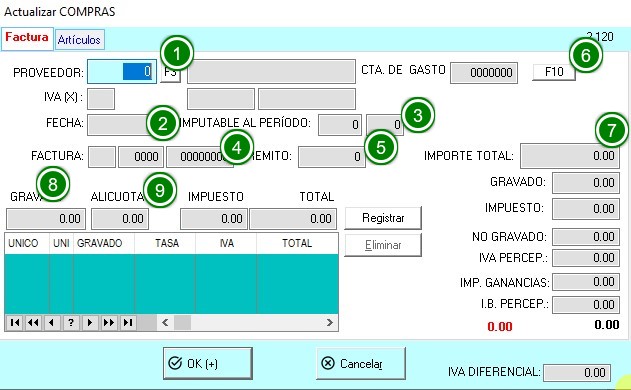
Task: Click the IMPUESTO field in entry row
Action: coord(214,219)
